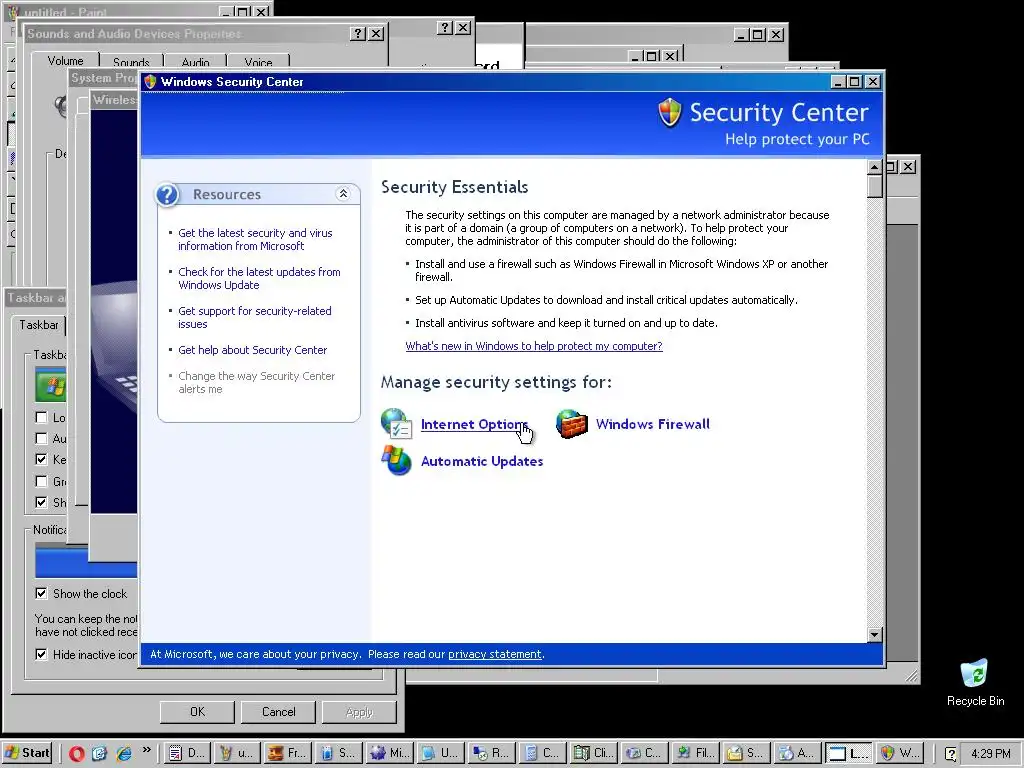Viewport: 1024px width, 768px height.
Task: Switch to the 'D...' taskbar button
Action: [187, 753]
